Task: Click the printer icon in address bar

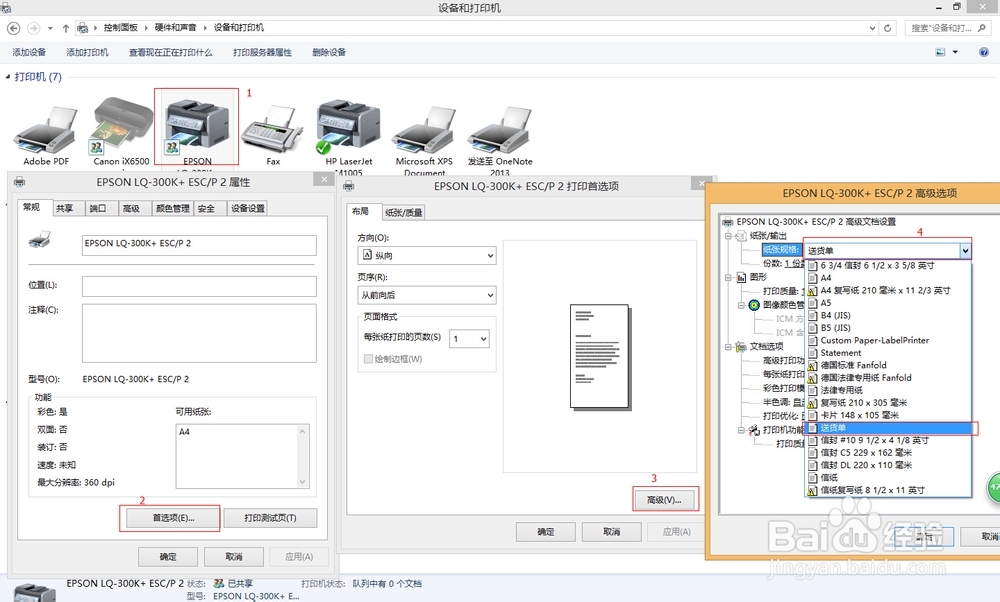Action: 82,28
